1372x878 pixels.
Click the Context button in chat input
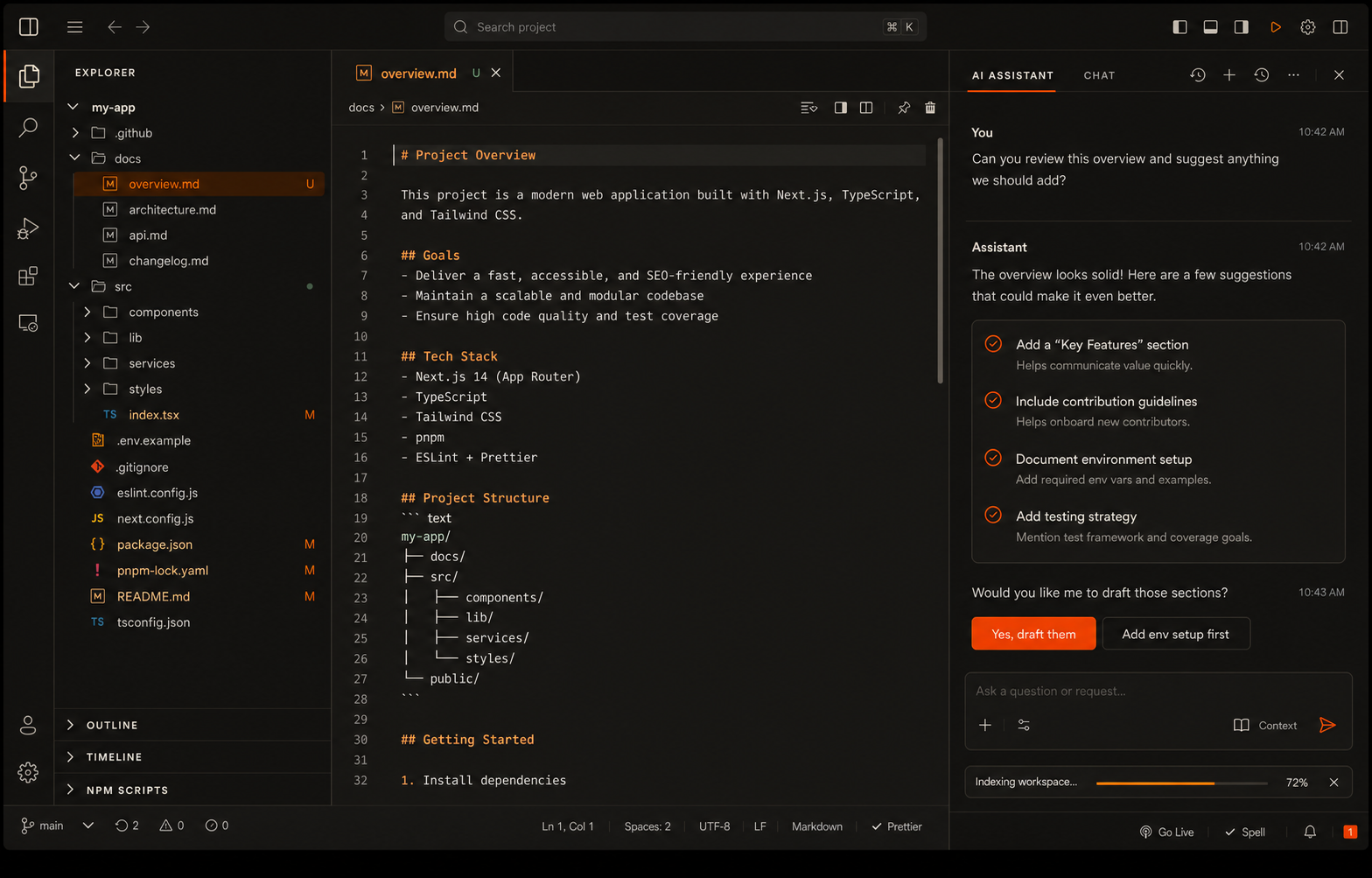[x=1265, y=725]
